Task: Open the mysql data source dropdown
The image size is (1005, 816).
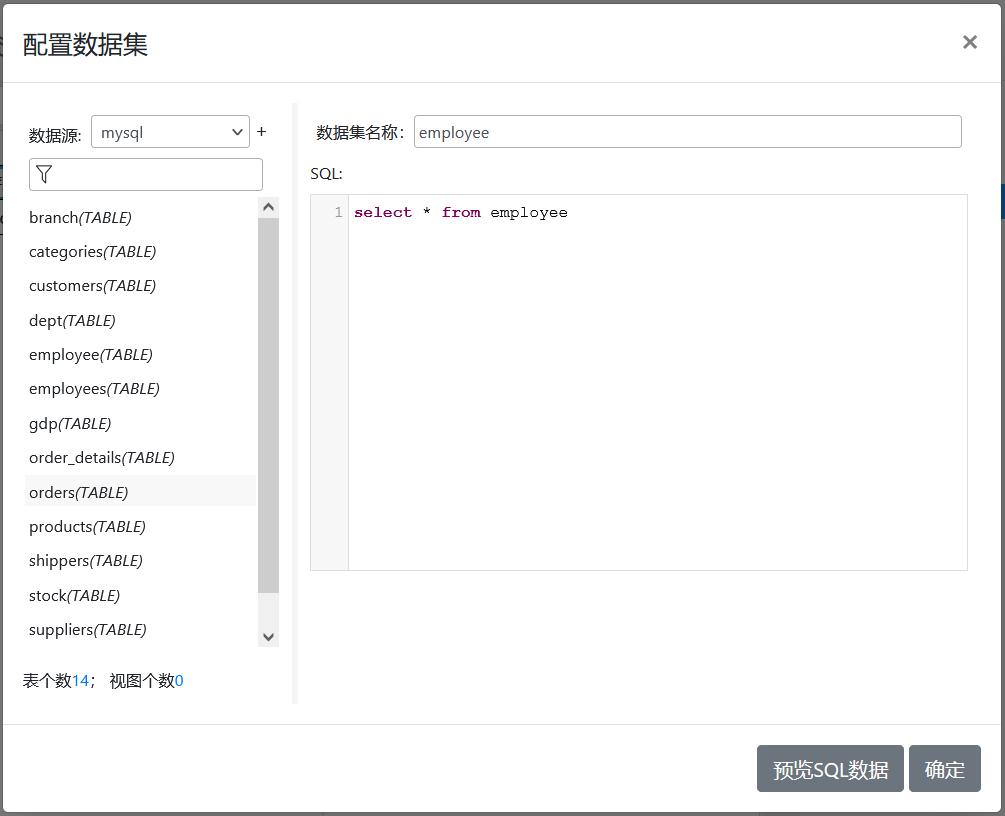Action: (x=170, y=132)
